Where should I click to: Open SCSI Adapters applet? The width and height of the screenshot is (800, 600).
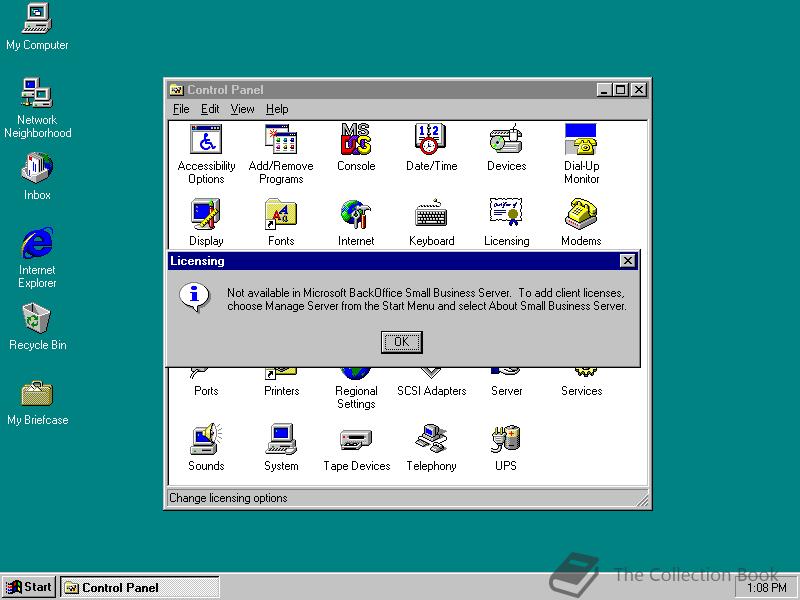pyautogui.click(x=432, y=384)
